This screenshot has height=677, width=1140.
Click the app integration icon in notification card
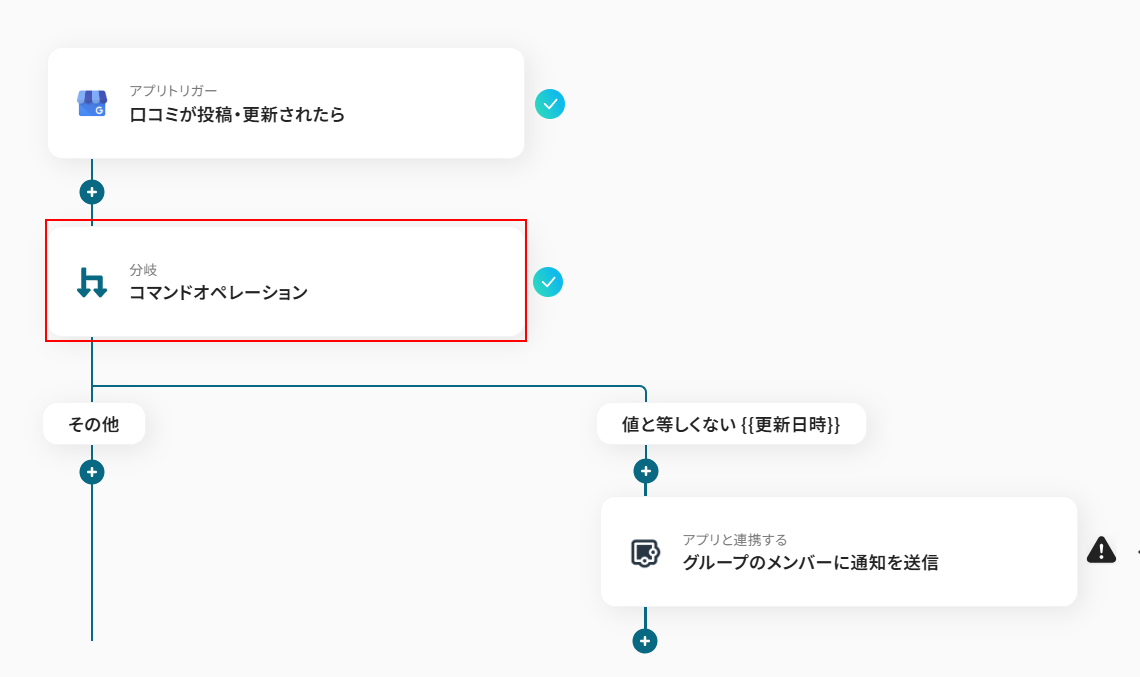(x=645, y=552)
